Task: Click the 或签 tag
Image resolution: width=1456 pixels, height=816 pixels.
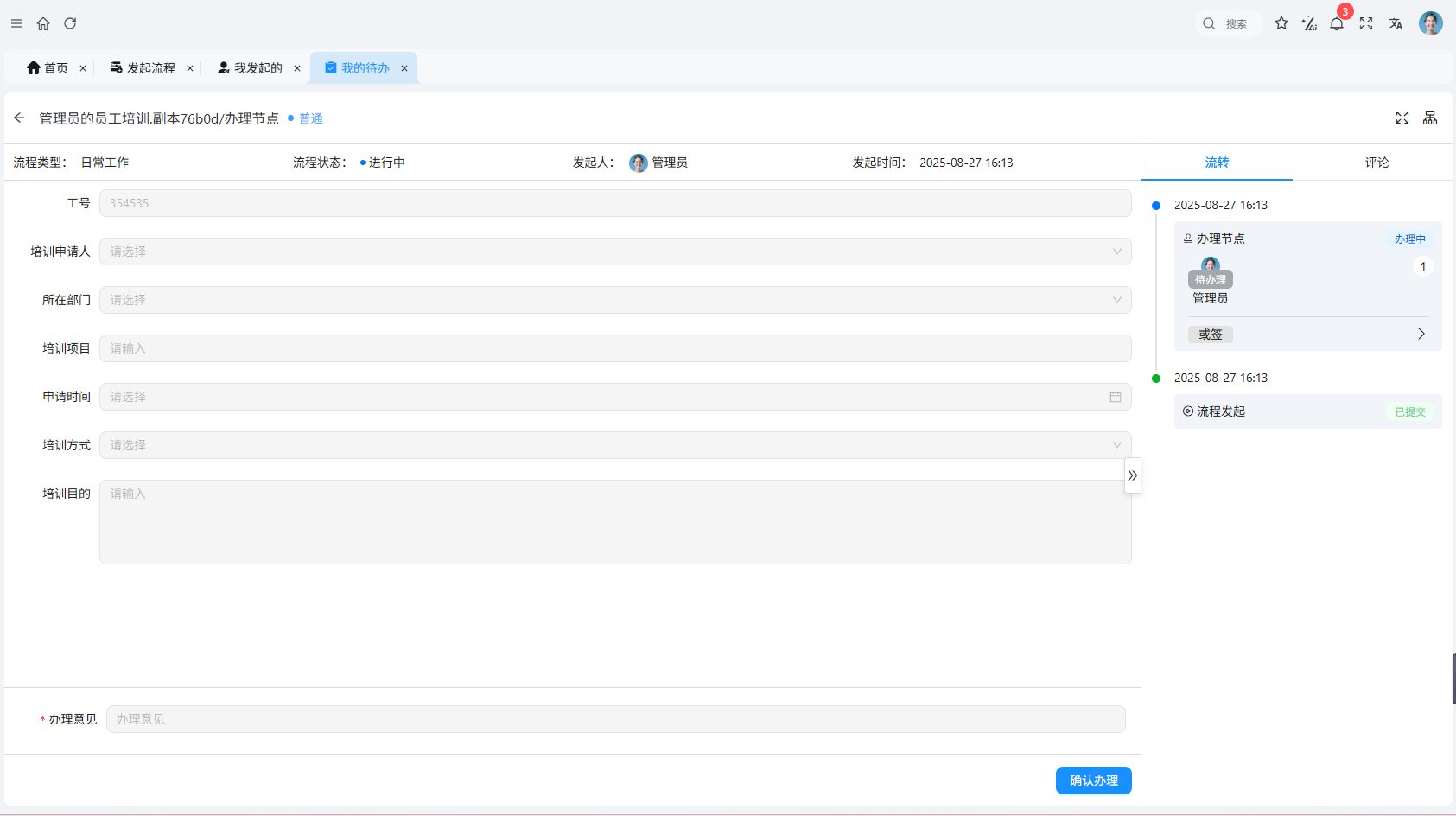Action: [x=1210, y=335]
